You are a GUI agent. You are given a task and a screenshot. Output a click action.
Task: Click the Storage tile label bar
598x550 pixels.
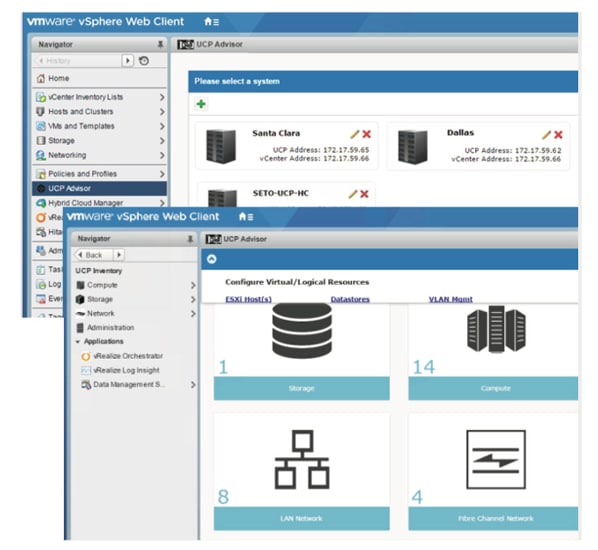coord(302,388)
